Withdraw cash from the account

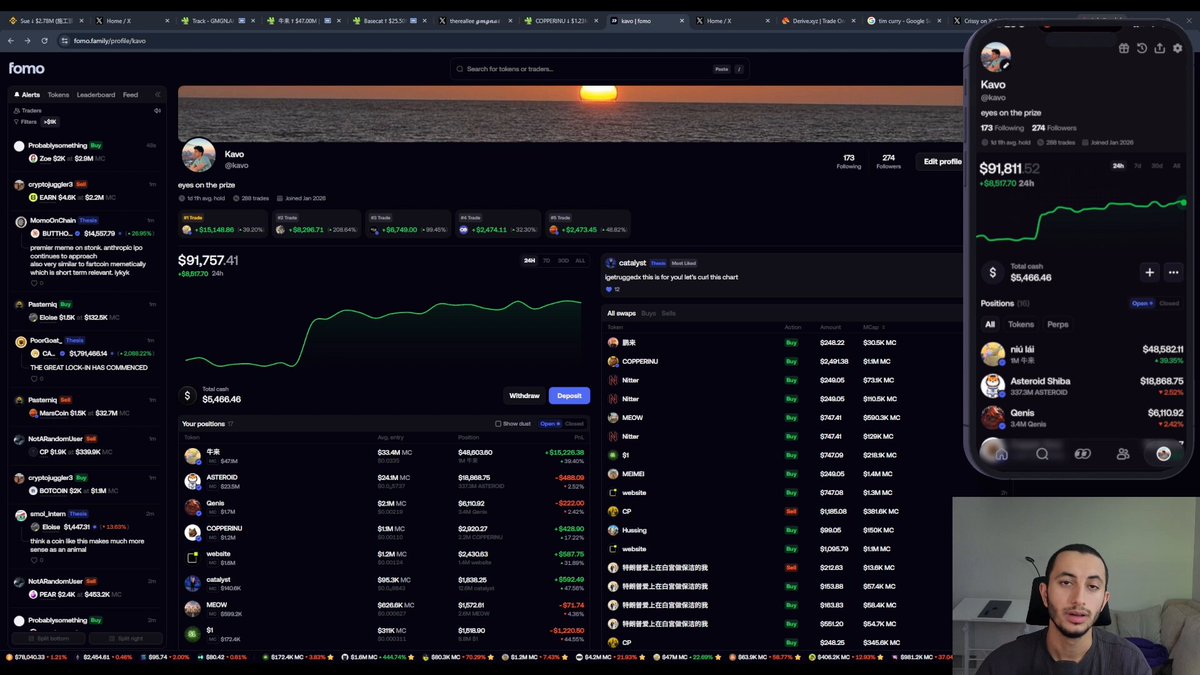pos(524,396)
